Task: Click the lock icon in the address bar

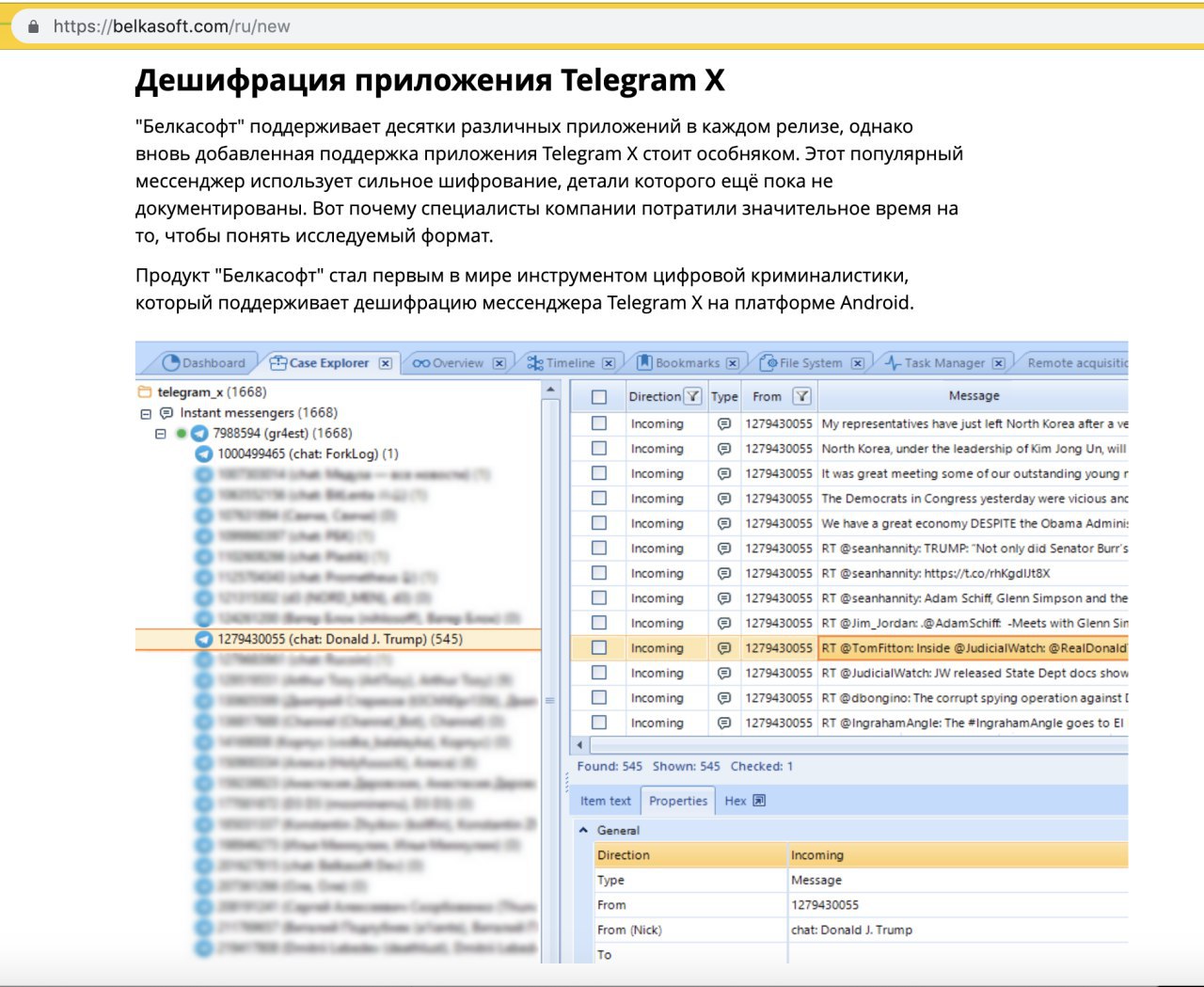Action: coord(34,26)
